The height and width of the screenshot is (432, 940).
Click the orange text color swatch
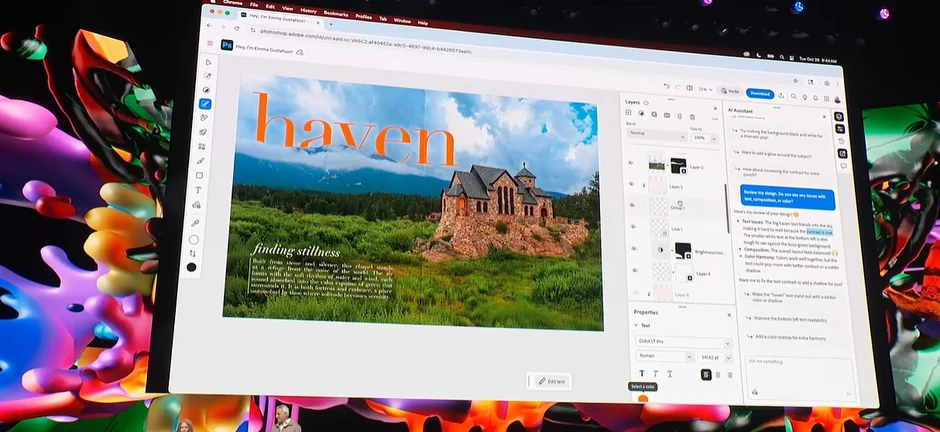[643, 399]
